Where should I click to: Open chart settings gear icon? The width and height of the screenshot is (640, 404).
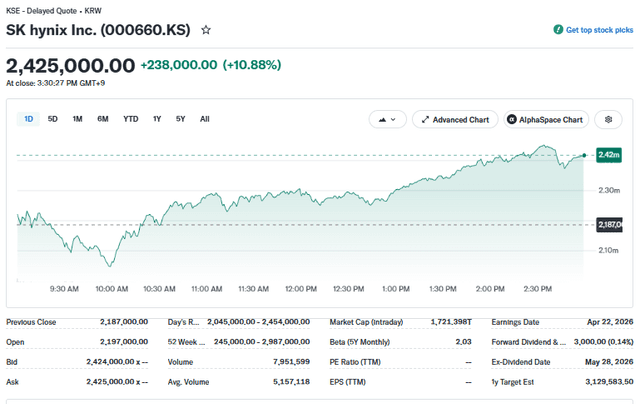tap(608, 120)
